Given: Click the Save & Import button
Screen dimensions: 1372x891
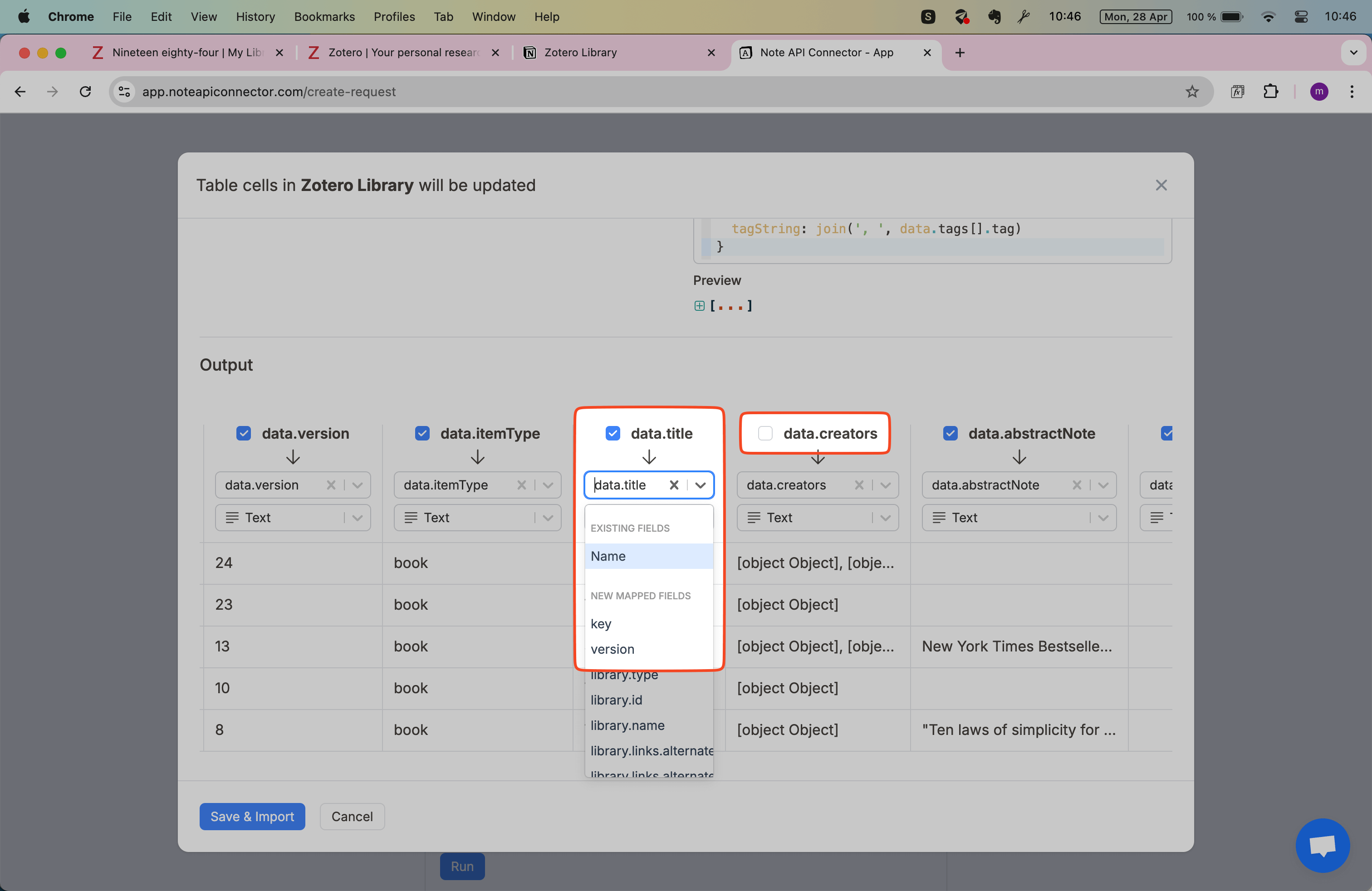Looking at the screenshot, I should tap(252, 816).
